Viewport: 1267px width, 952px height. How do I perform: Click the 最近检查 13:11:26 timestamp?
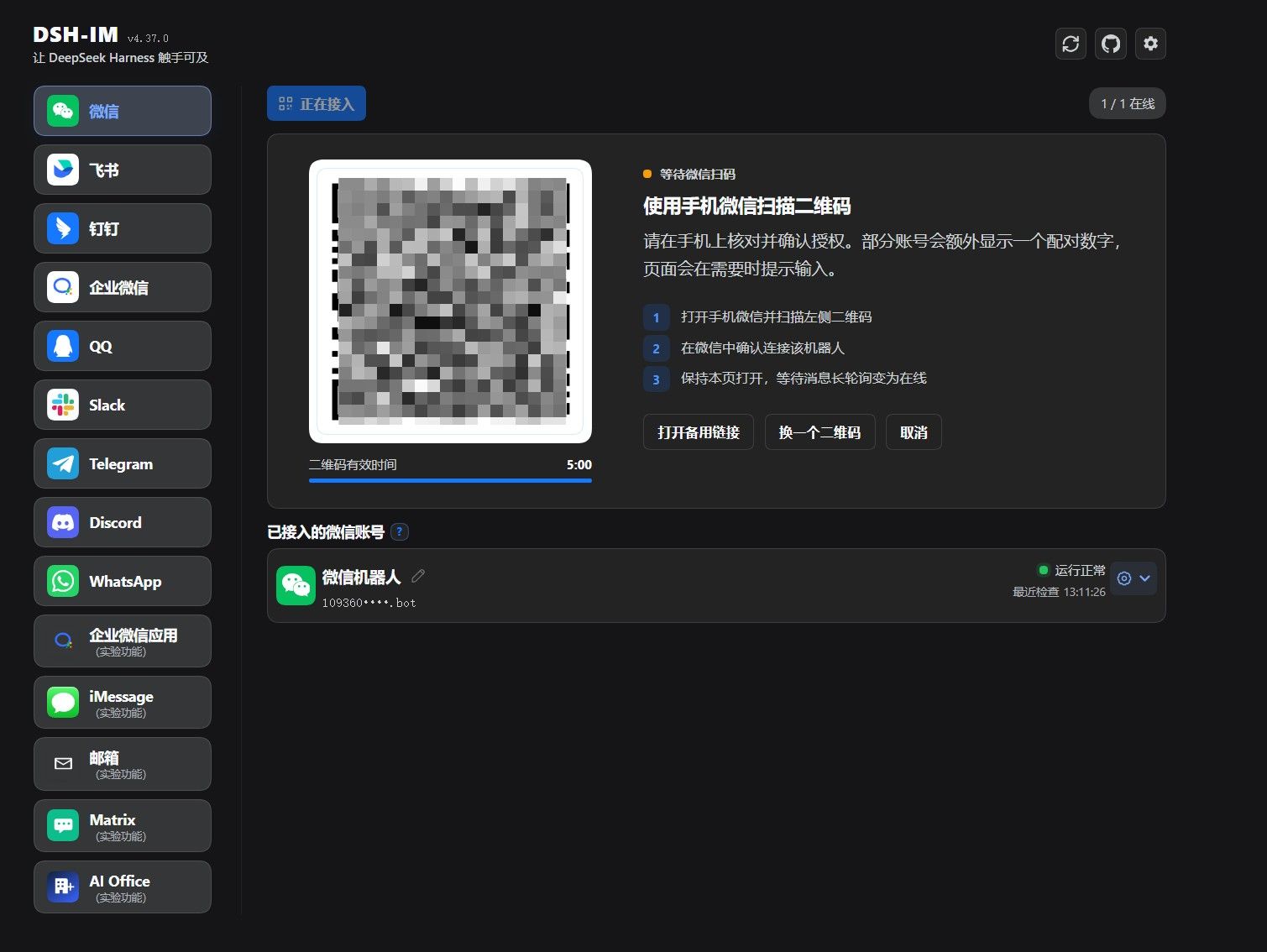pyautogui.click(x=1059, y=592)
